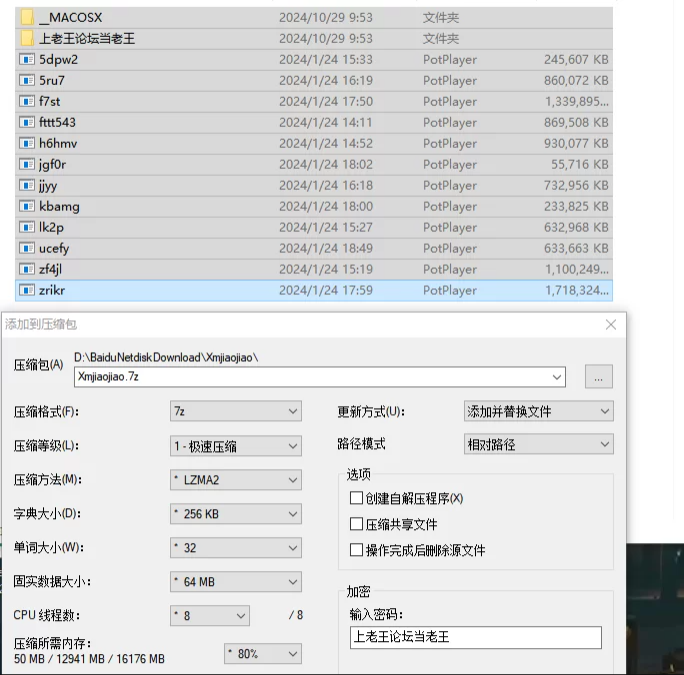Click the date 2024/1/24 18:49
This screenshot has width=684, height=675.
click(x=326, y=248)
